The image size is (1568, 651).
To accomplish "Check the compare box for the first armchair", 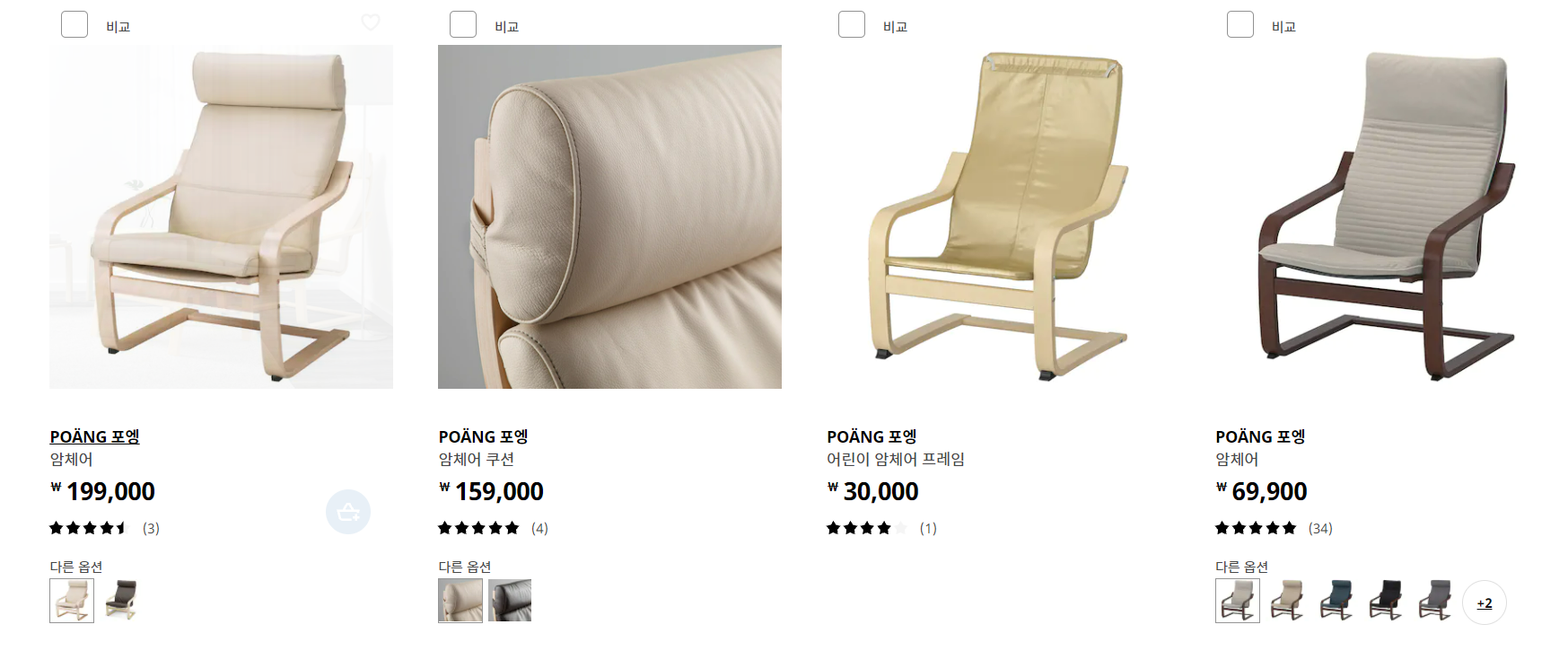I will tap(74, 24).
